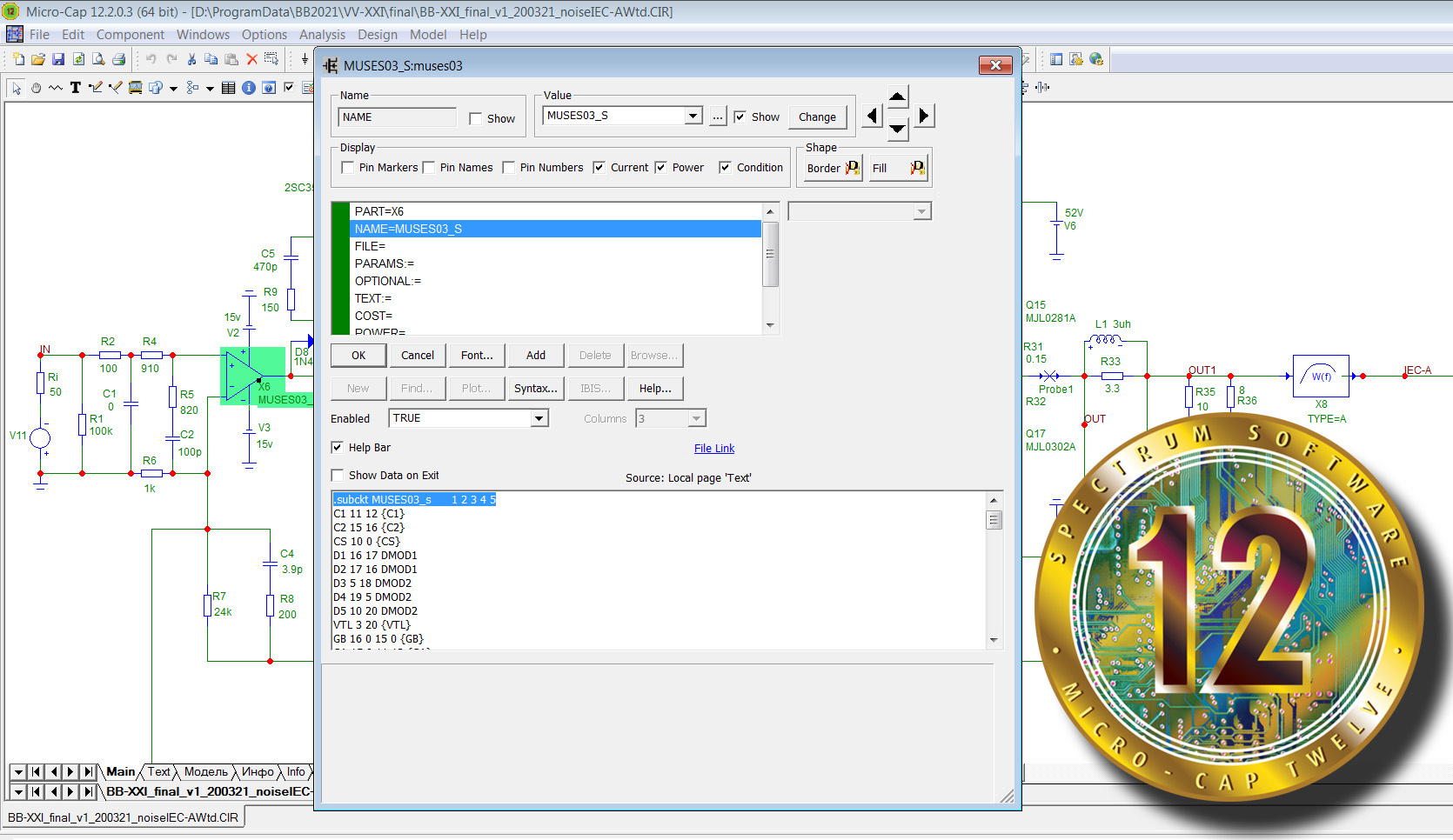Open the Font... settings button
1453x840 pixels.
[x=477, y=356]
